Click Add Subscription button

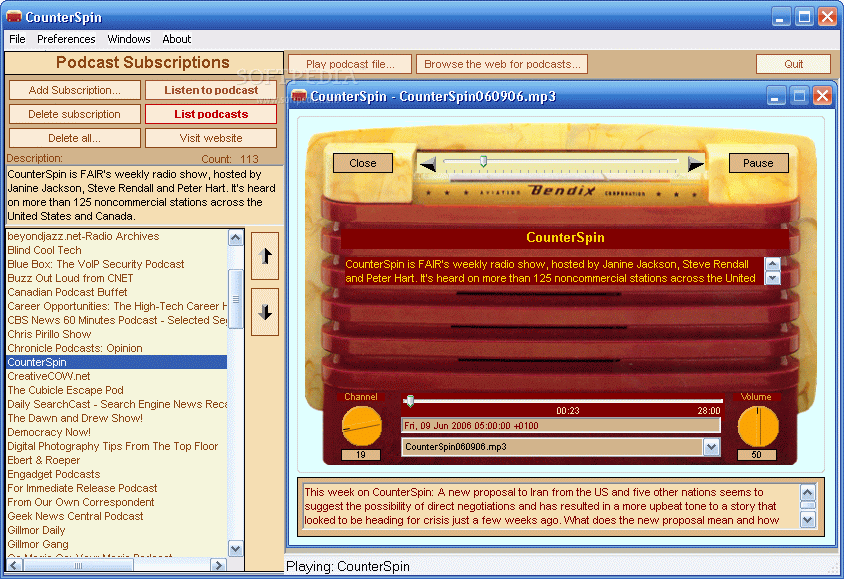point(74,90)
